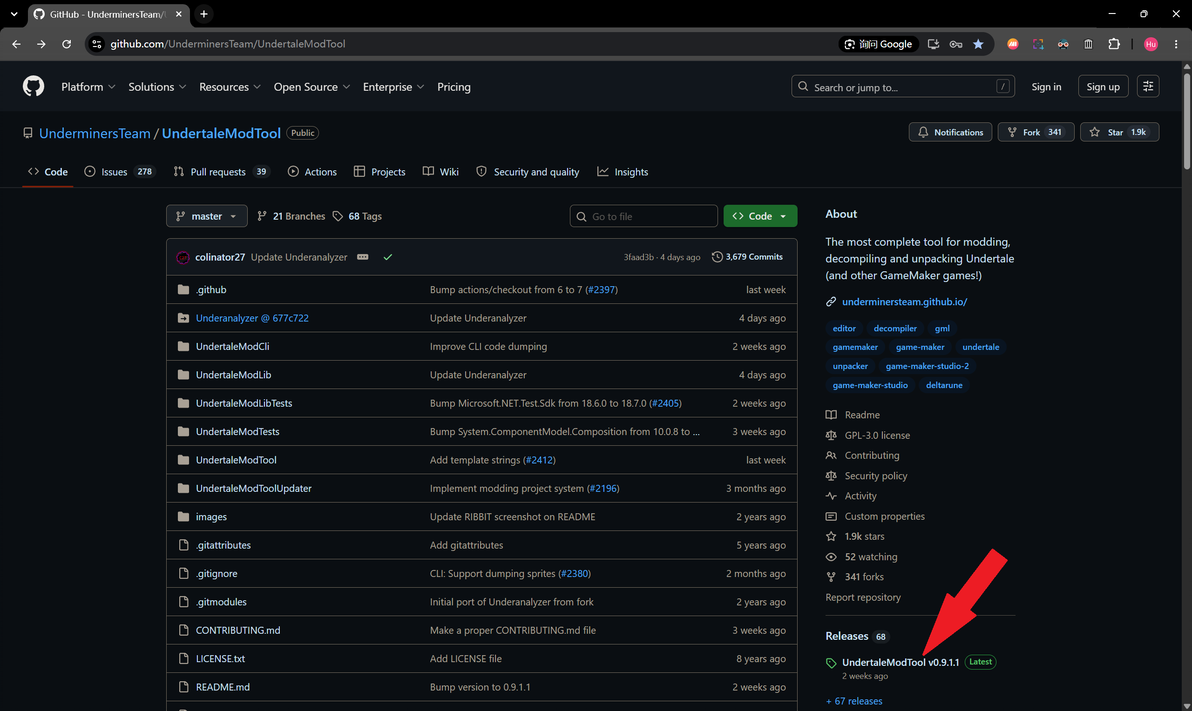Expand the Platform navigation menu
1192x711 pixels.
tap(88, 87)
